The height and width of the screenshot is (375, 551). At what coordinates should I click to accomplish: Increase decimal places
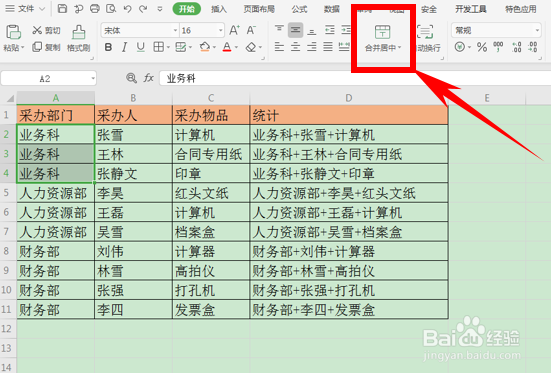[517, 47]
